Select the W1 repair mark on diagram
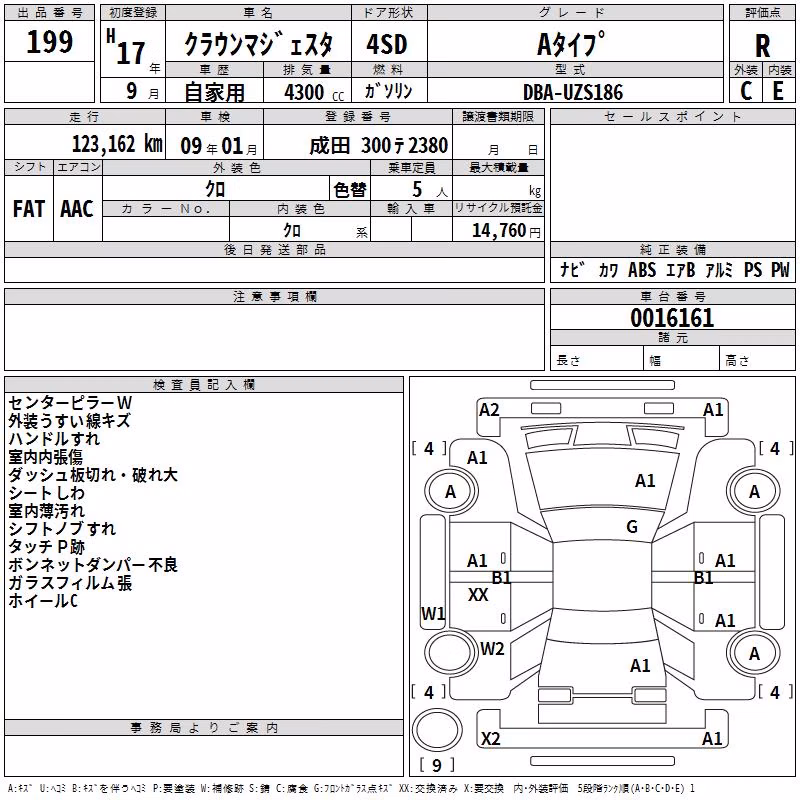The image size is (800, 800). 433,614
